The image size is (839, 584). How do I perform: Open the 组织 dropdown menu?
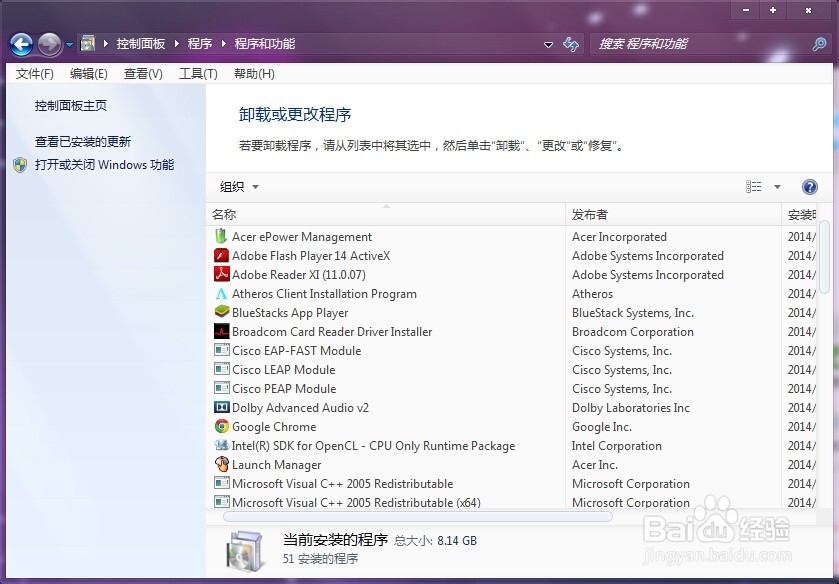(239, 187)
